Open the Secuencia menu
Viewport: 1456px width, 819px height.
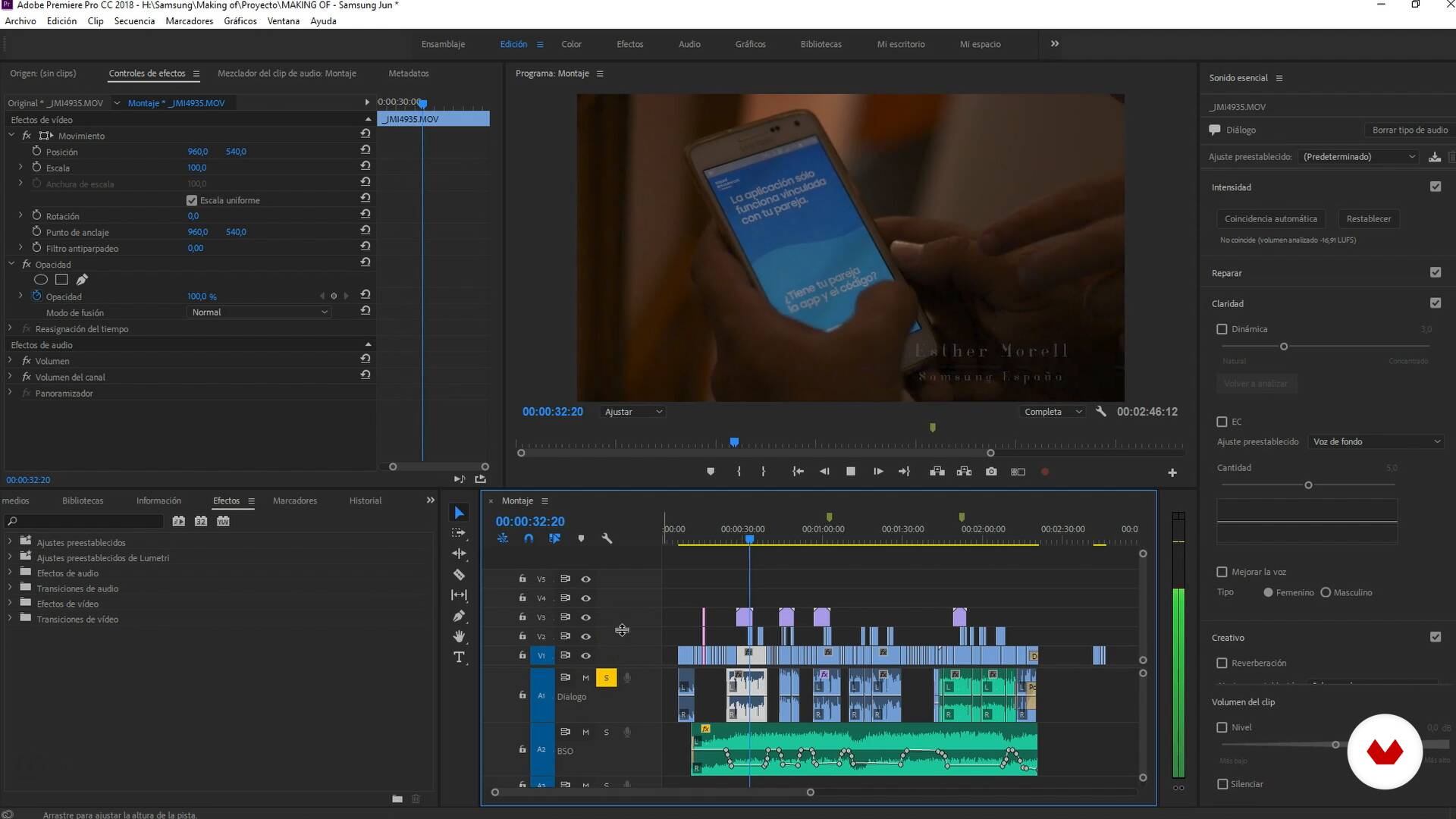[134, 20]
